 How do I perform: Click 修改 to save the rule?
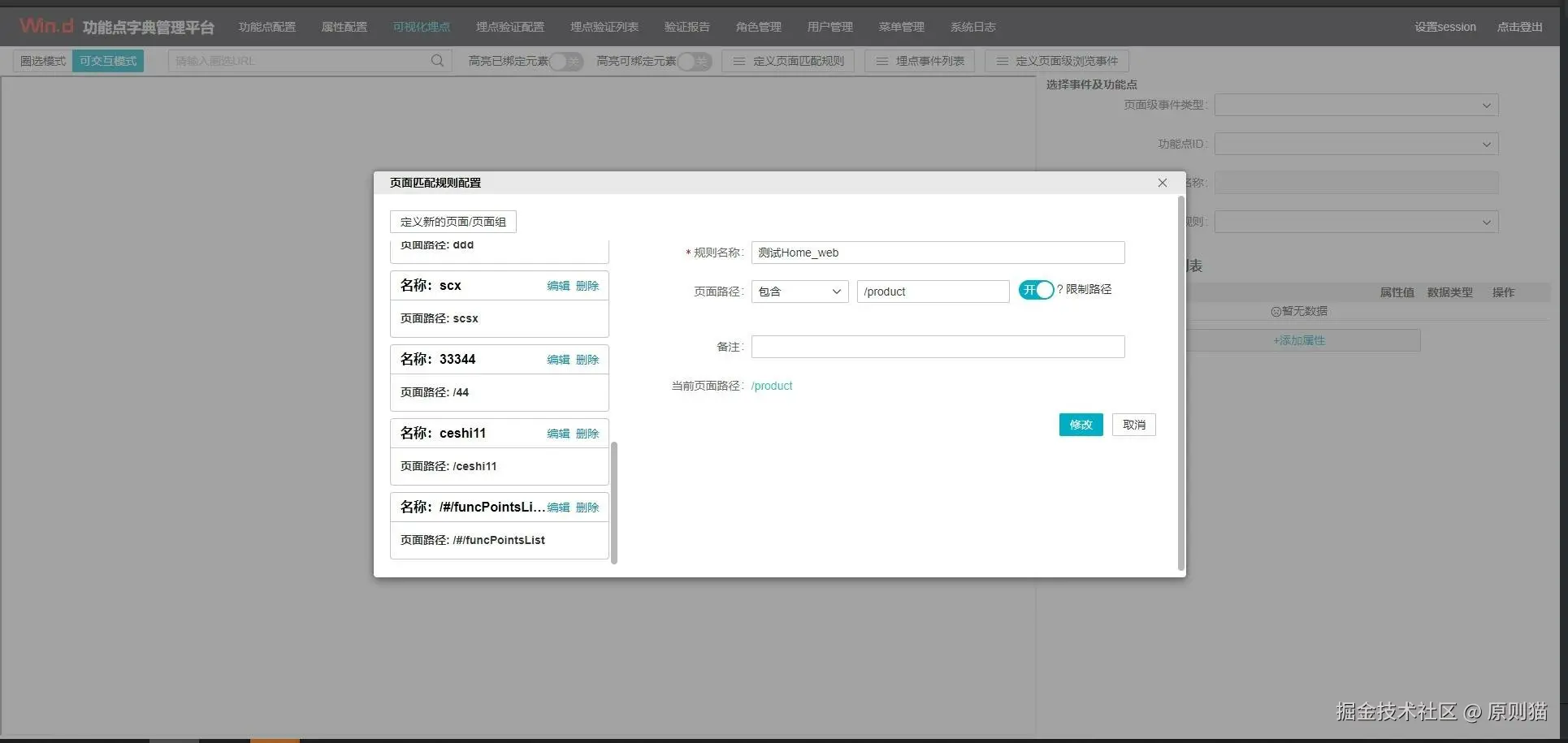1081,425
